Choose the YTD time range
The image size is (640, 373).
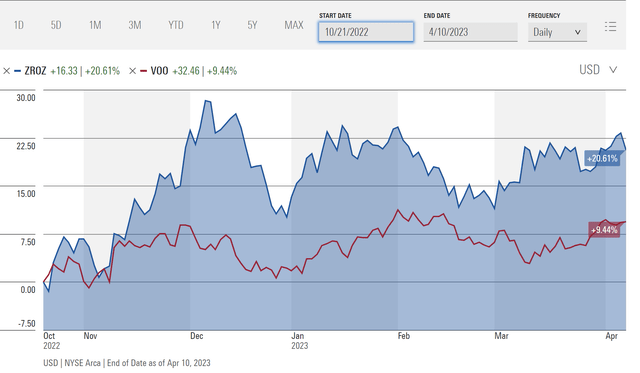coord(176,25)
